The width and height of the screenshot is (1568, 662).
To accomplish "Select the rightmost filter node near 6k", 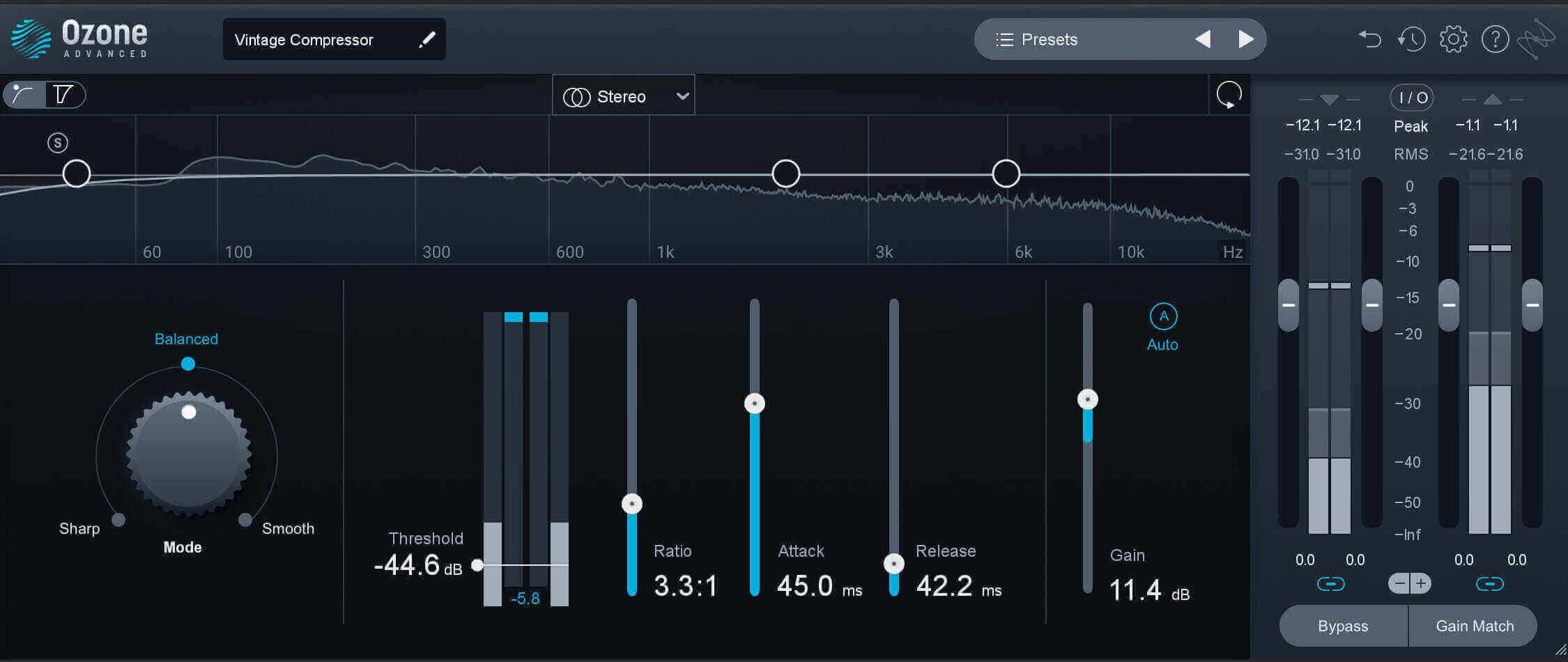I will pos(1006,174).
